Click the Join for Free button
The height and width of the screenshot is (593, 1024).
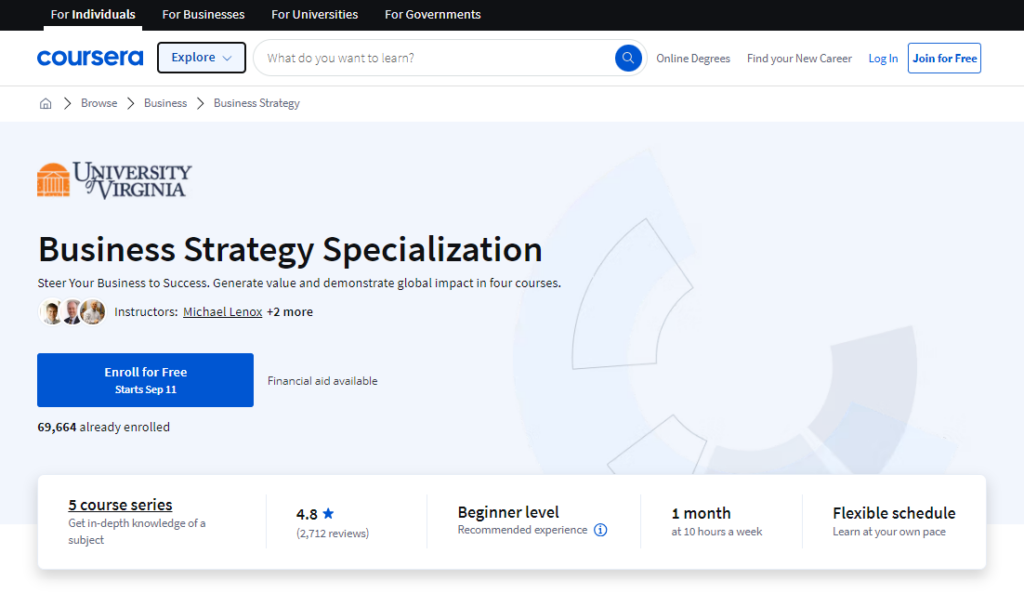tap(944, 58)
